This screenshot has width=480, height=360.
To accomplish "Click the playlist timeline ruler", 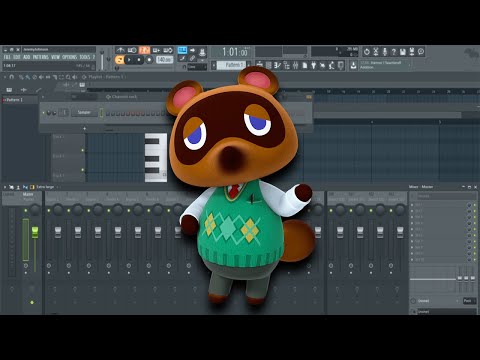I will 283,91.
